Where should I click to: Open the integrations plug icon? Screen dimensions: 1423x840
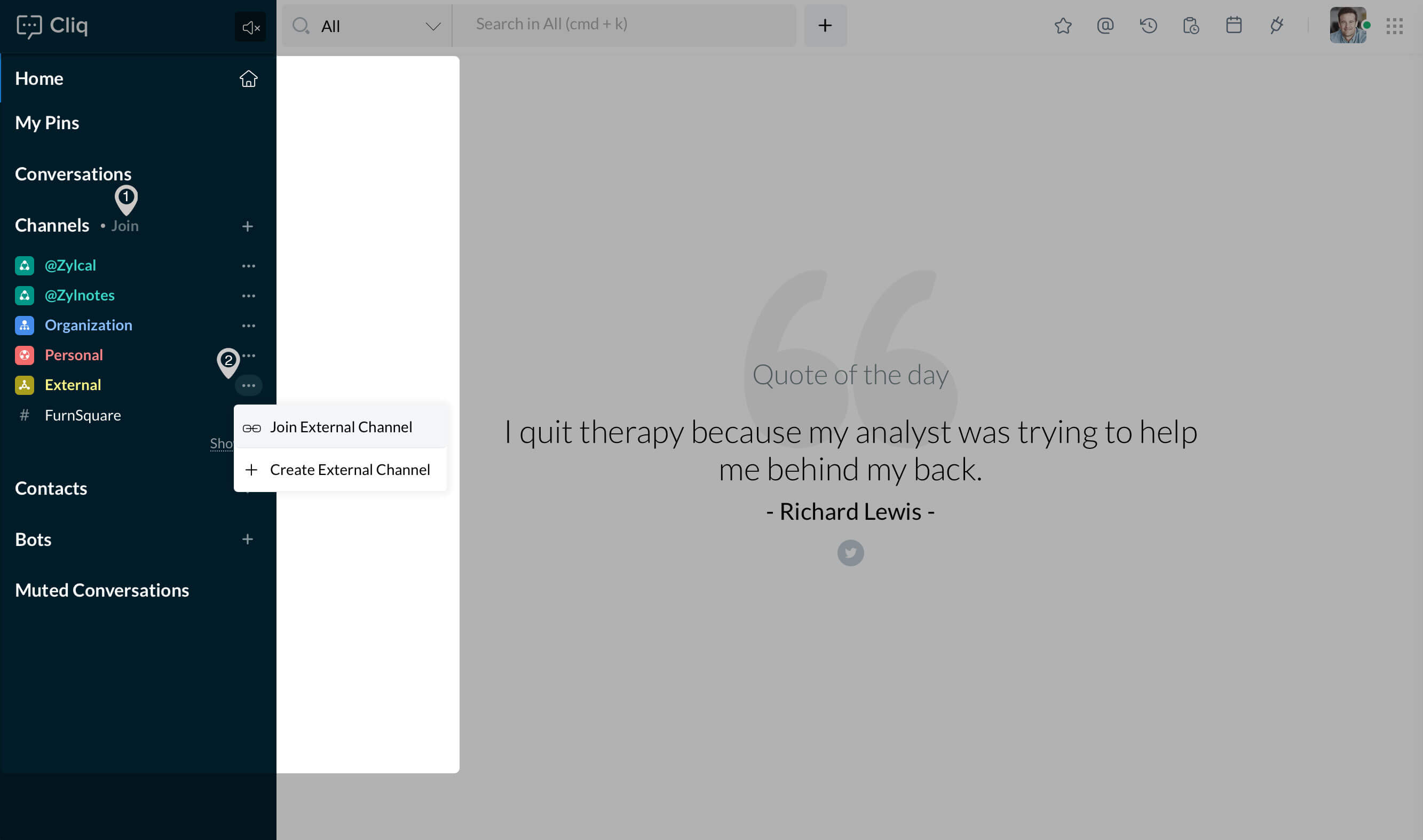[x=1276, y=26]
